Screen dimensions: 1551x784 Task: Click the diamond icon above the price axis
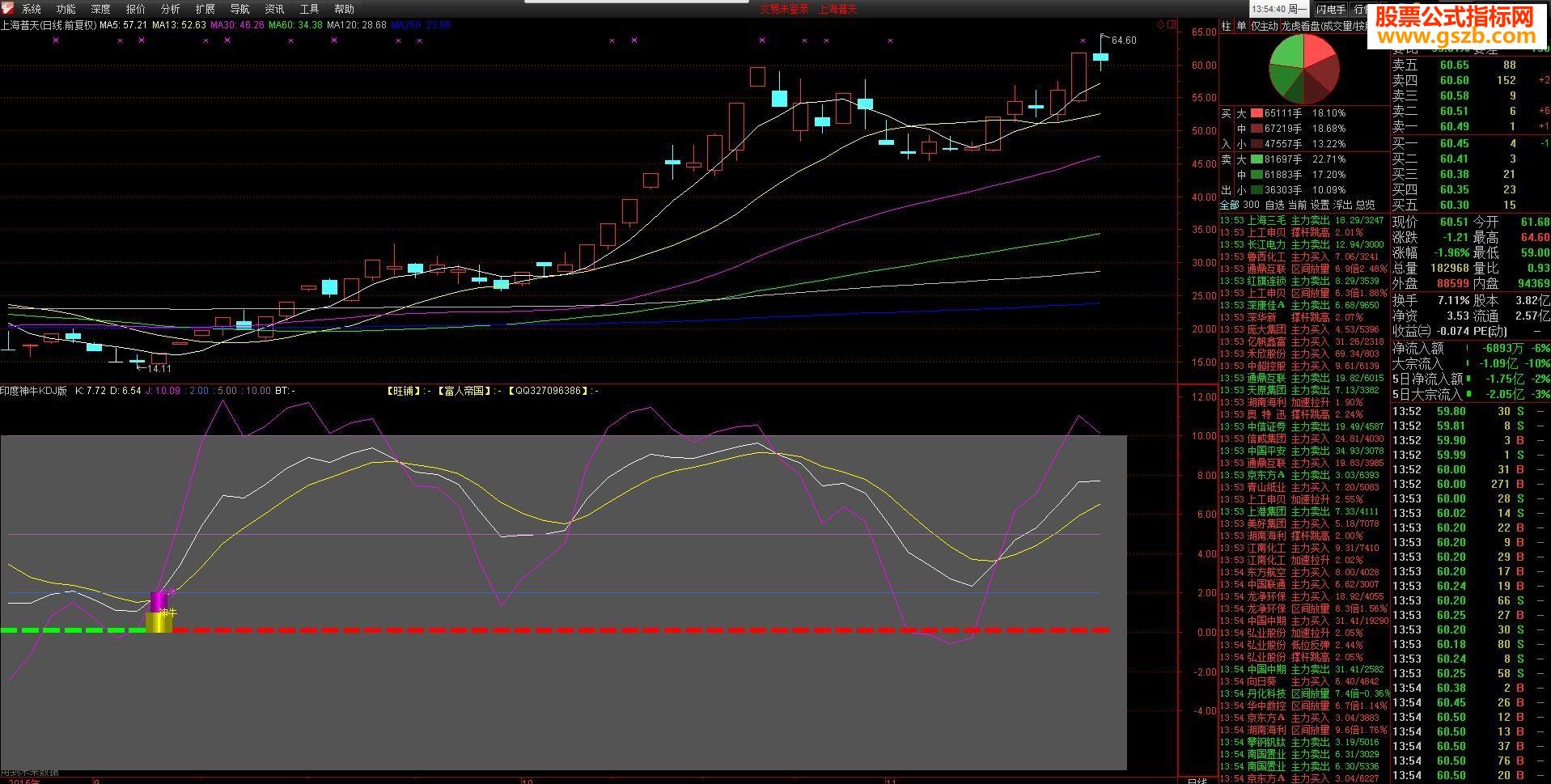[x=1160, y=25]
